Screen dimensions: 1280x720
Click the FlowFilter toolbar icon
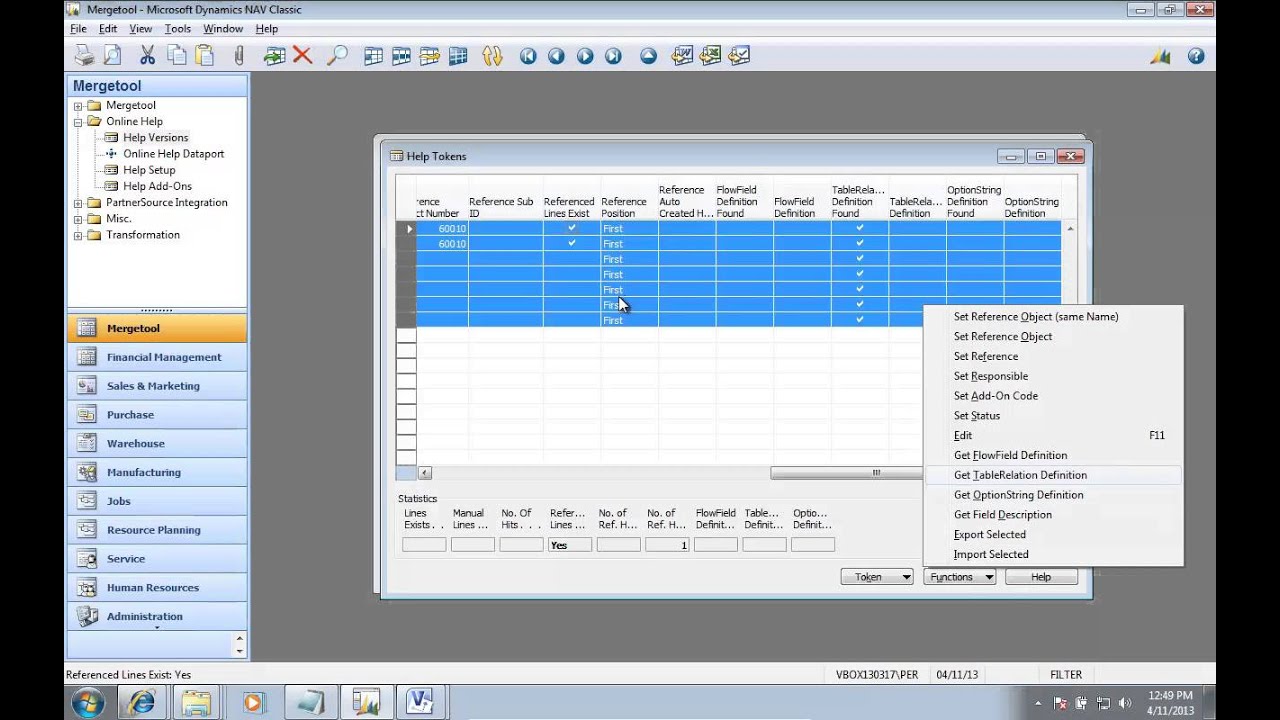tap(430, 56)
